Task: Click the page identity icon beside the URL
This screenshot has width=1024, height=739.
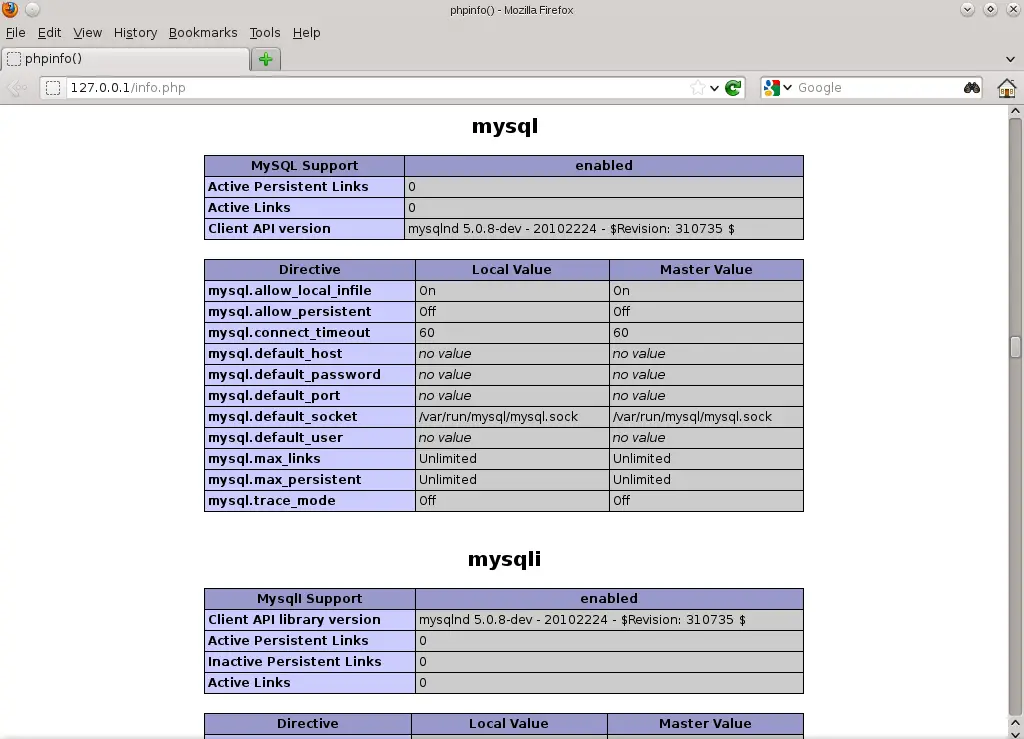Action: tap(54, 88)
